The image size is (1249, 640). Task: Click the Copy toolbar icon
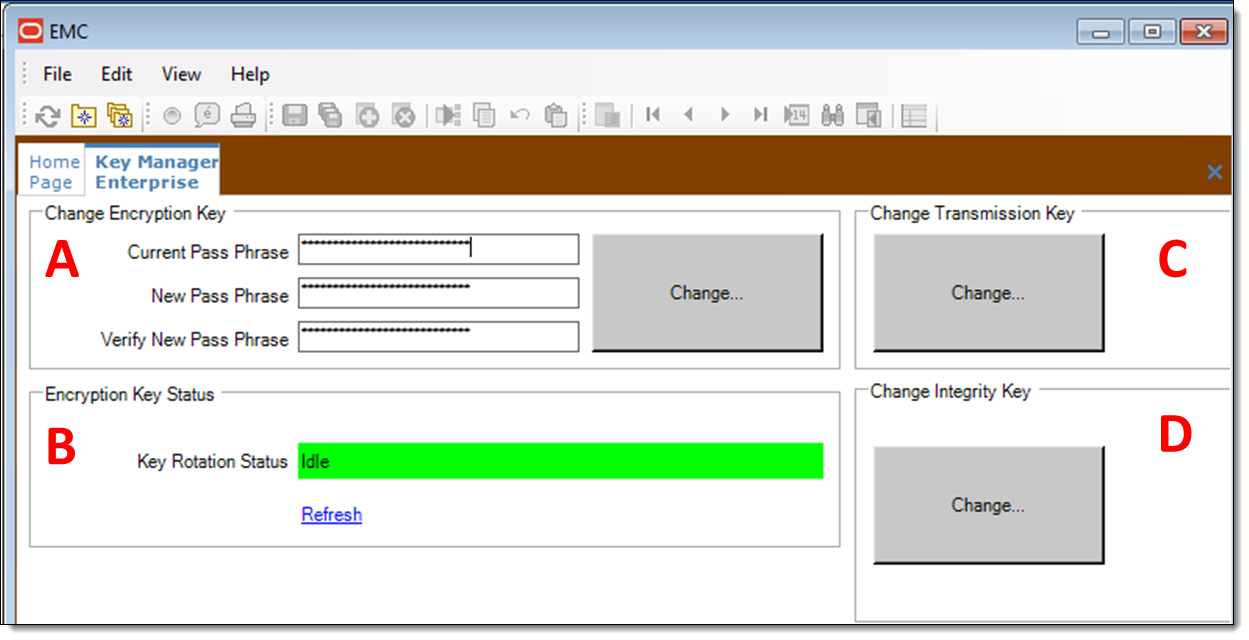point(484,116)
